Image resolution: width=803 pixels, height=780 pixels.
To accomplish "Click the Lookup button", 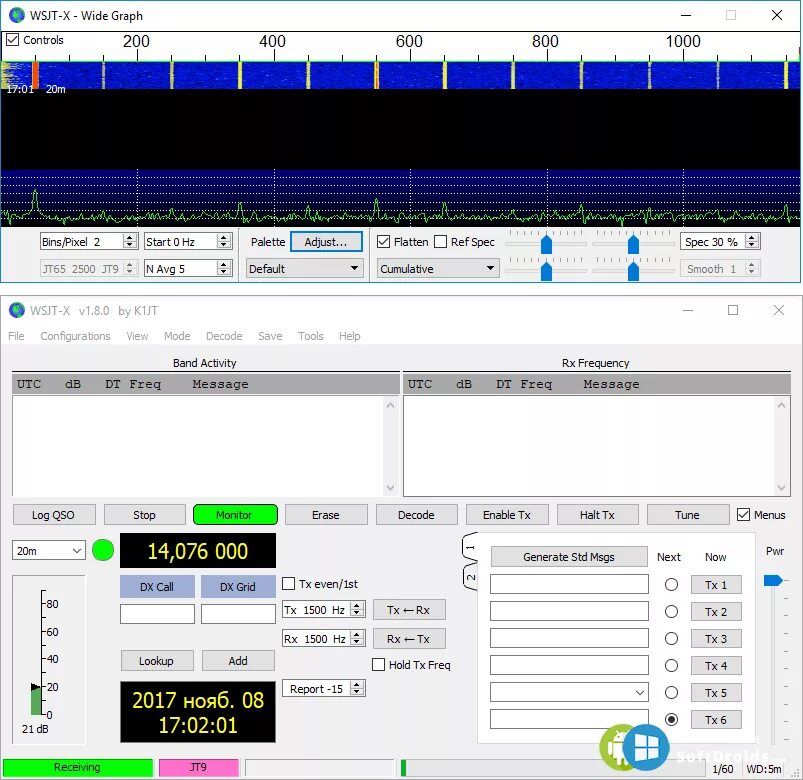I will (157, 661).
